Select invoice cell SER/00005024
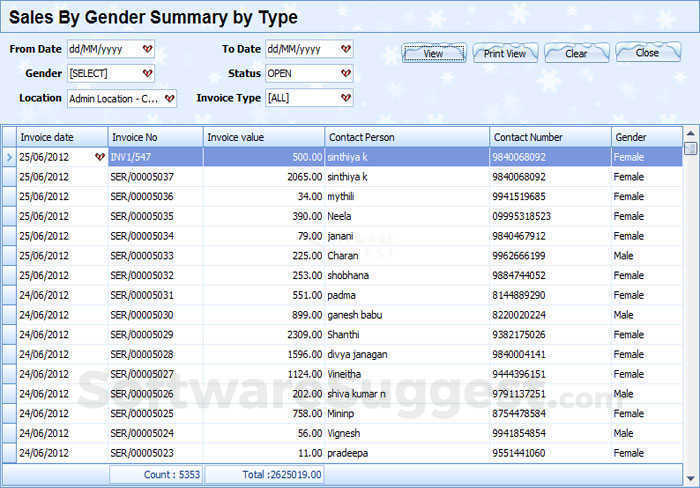 point(156,433)
